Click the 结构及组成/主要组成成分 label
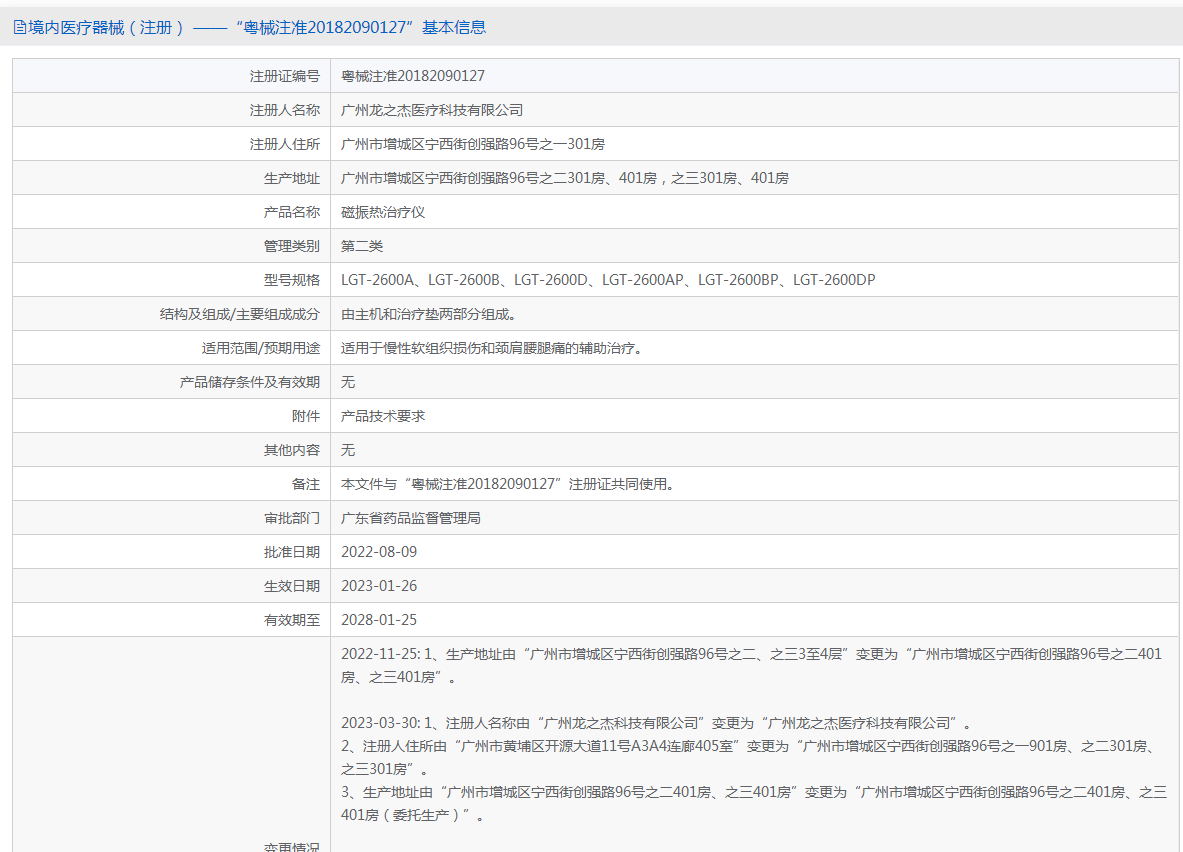 click(x=239, y=314)
